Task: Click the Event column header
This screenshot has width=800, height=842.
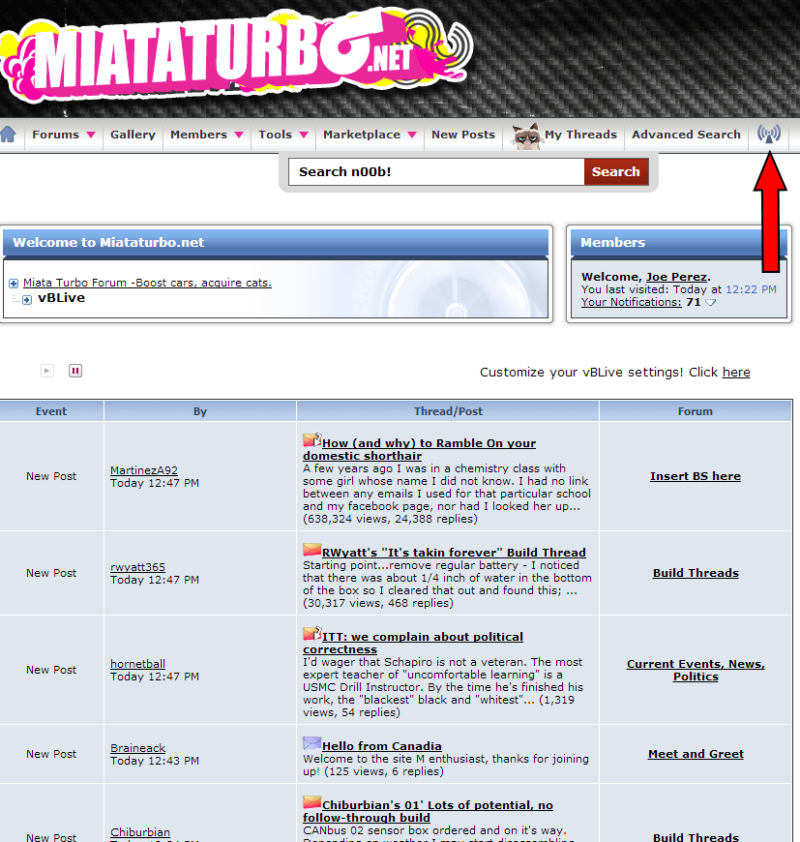Action: point(52,411)
